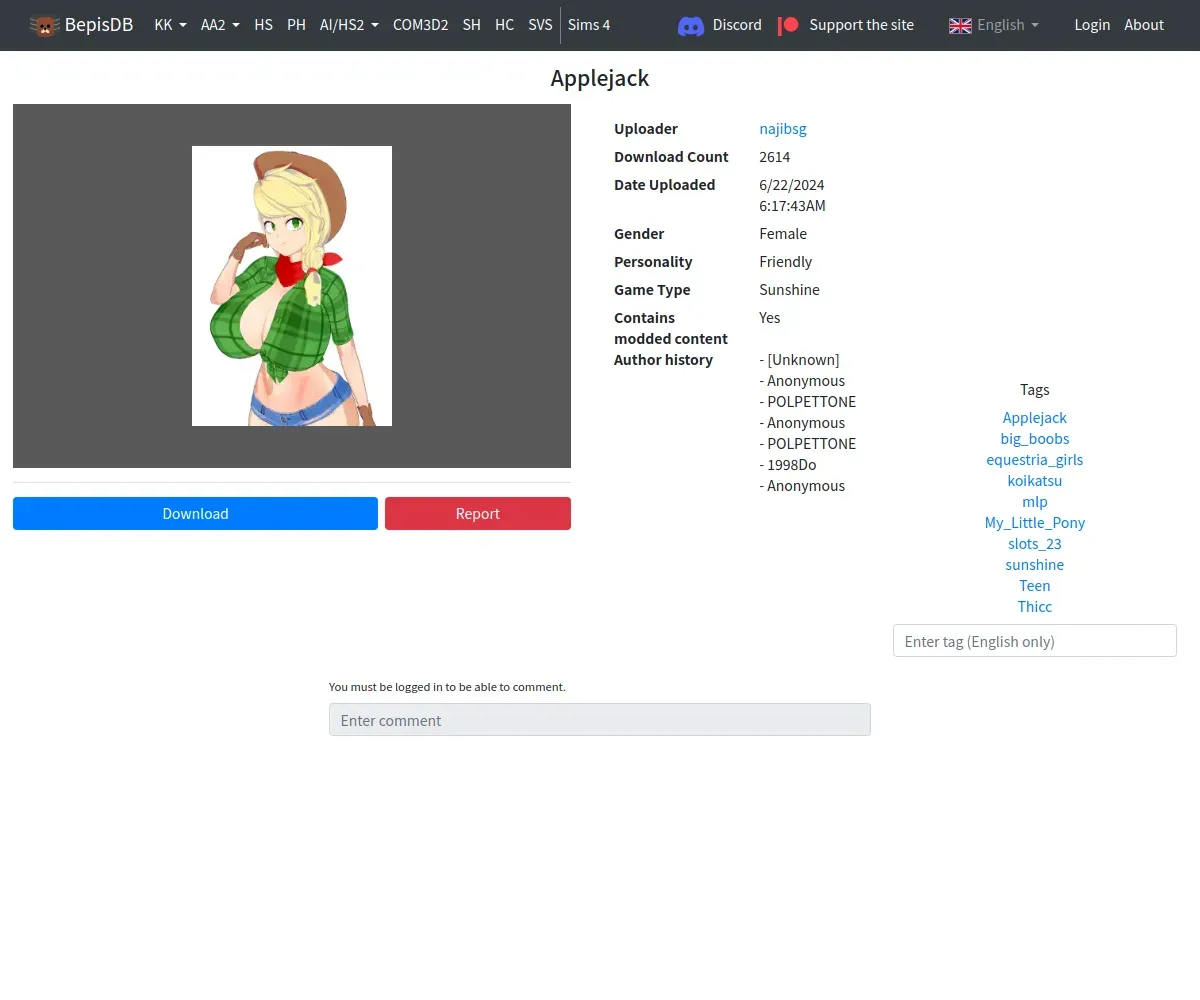The image size is (1200, 1000).
Task: Open uploader najibsg profile link
Action: click(x=783, y=129)
